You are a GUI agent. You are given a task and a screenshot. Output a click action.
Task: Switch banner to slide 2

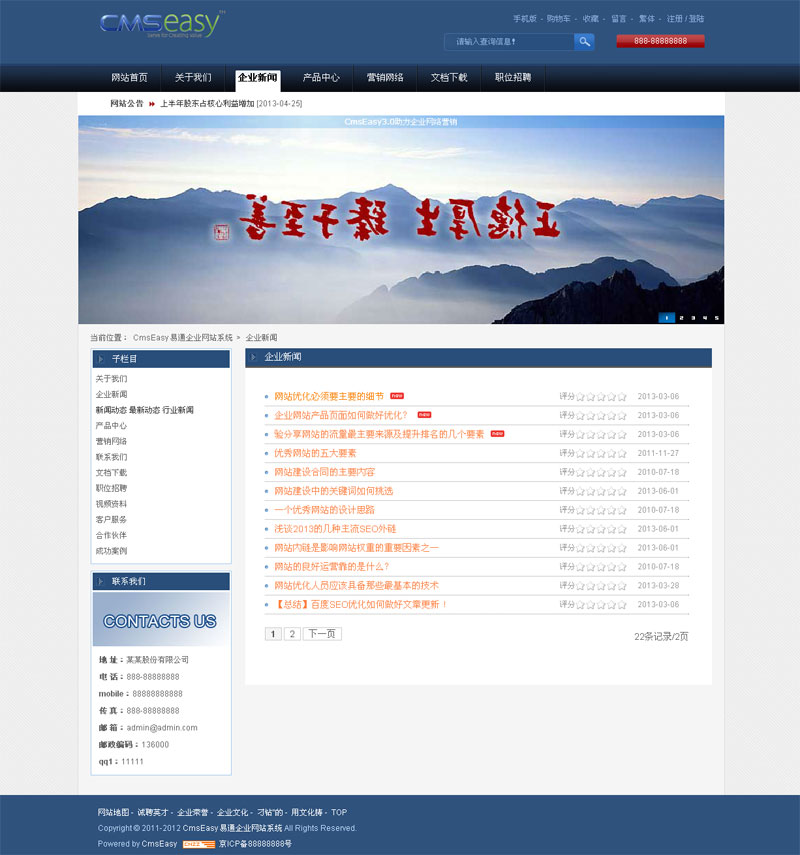click(x=681, y=318)
